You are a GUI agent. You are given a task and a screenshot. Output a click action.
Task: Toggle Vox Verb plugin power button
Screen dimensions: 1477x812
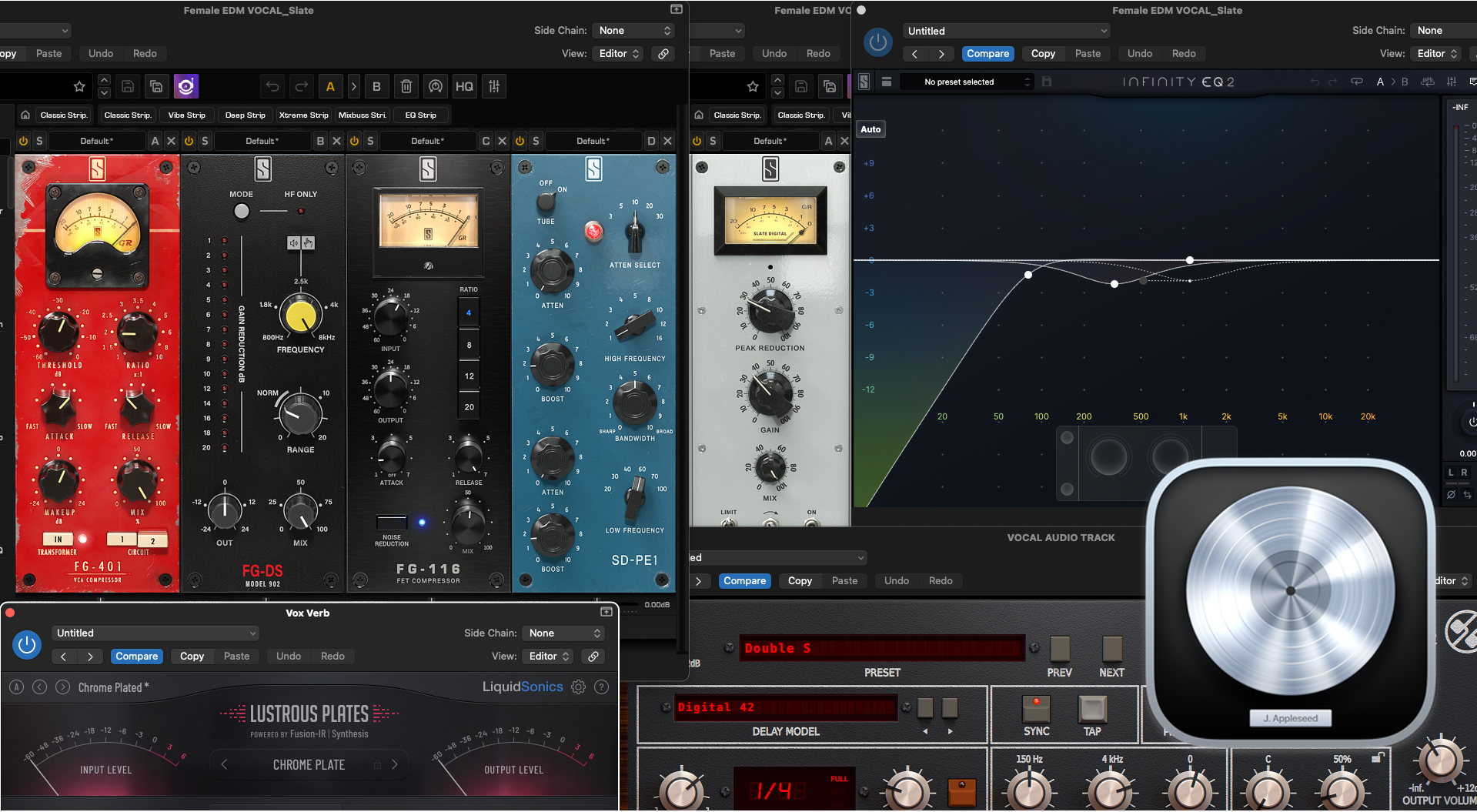[27, 644]
